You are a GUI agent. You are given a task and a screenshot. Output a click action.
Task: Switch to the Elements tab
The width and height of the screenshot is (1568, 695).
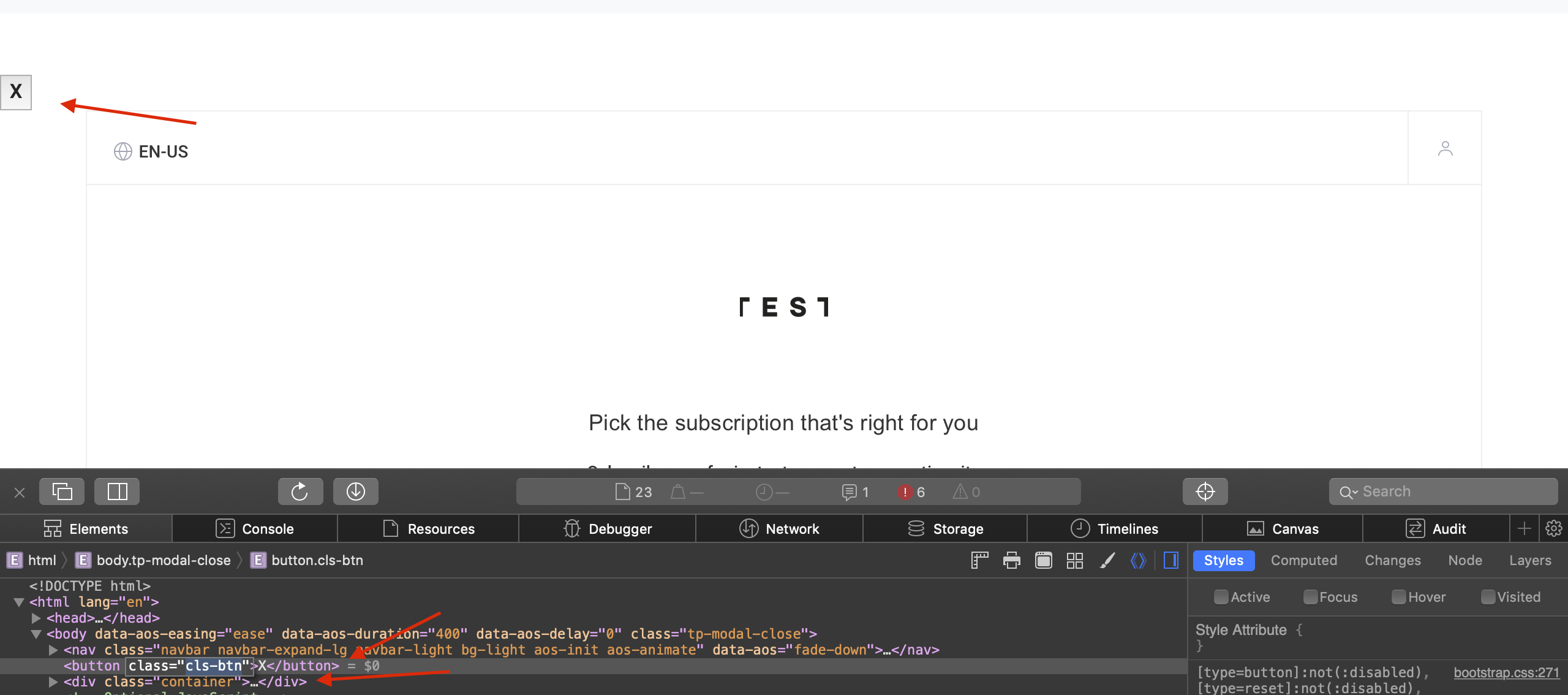coord(86,528)
